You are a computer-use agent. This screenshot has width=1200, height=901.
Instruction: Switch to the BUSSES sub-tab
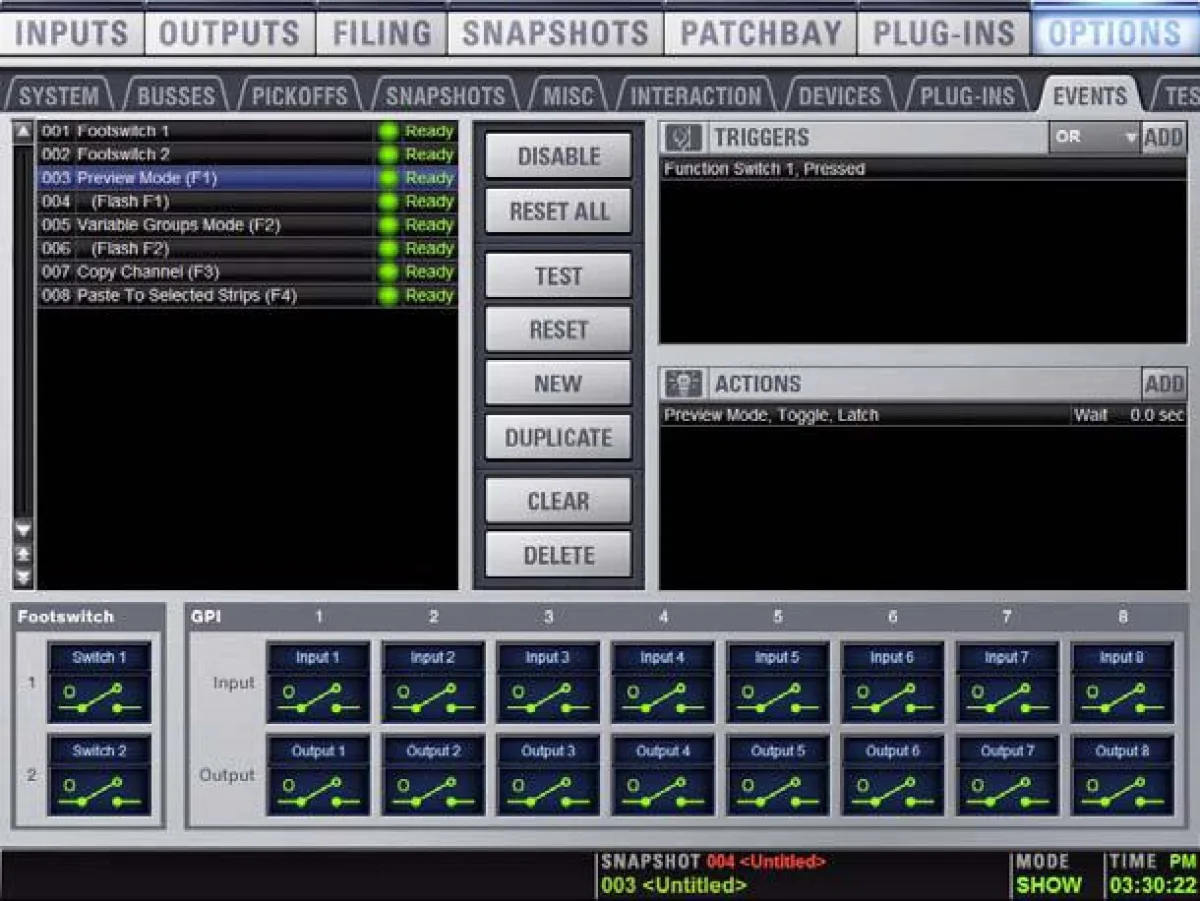pos(176,96)
